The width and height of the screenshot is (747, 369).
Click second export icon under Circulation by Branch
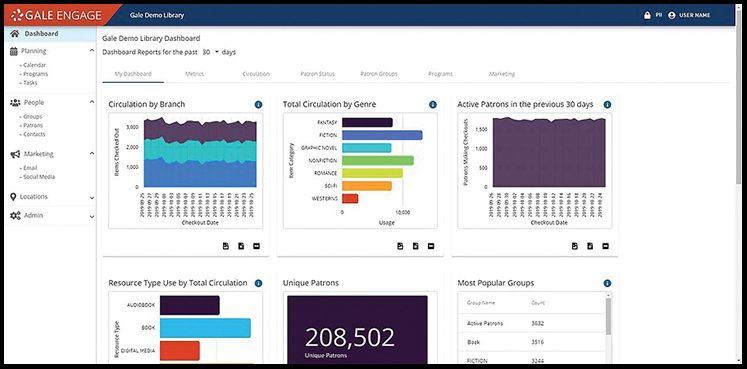[241, 246]
